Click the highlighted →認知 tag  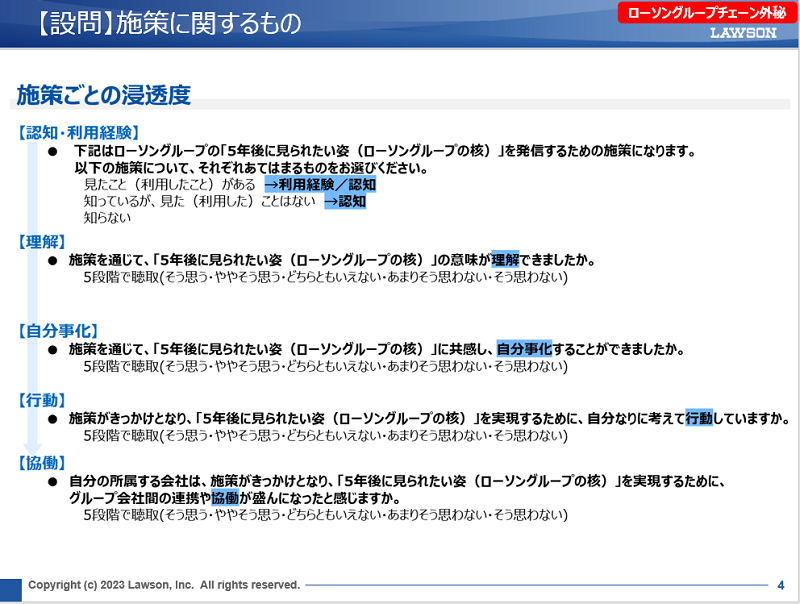[x=345, y=201]
